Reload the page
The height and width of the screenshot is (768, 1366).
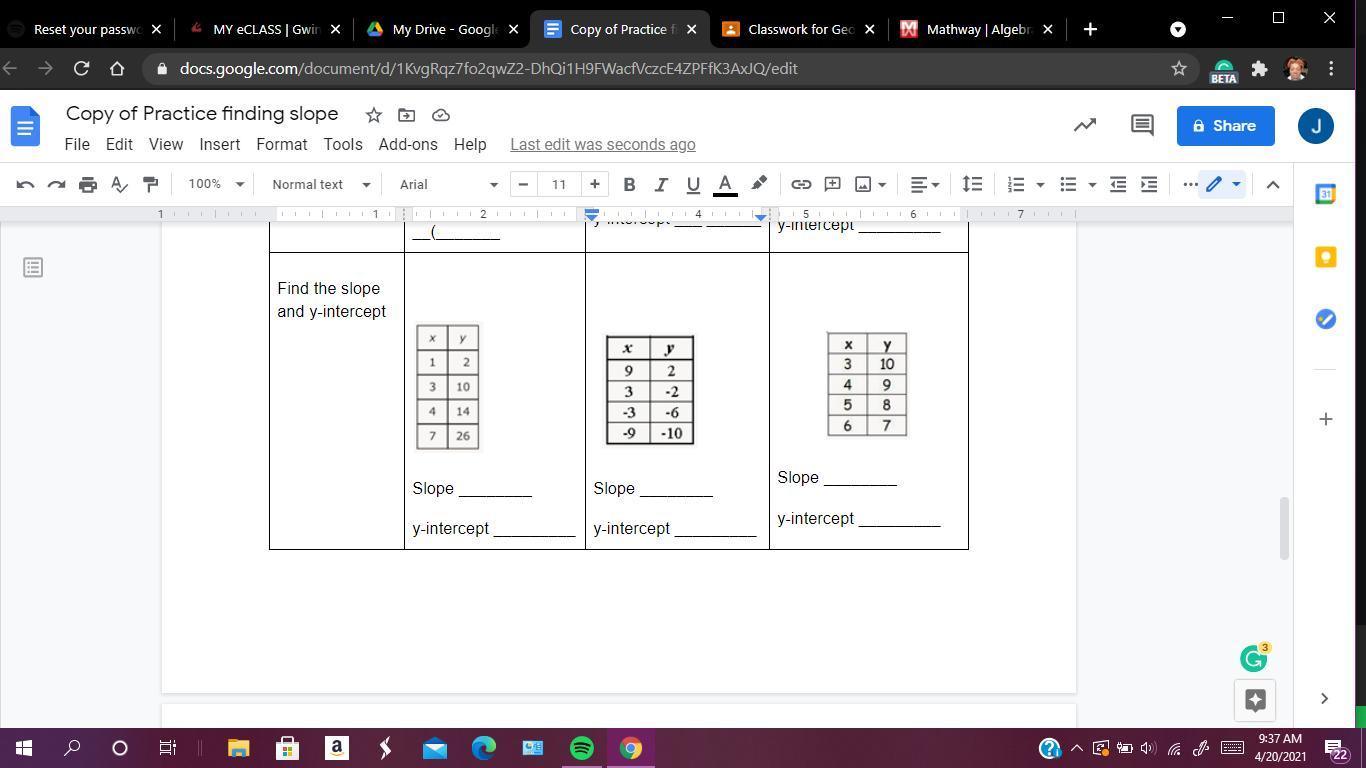(x=81, y=68)
